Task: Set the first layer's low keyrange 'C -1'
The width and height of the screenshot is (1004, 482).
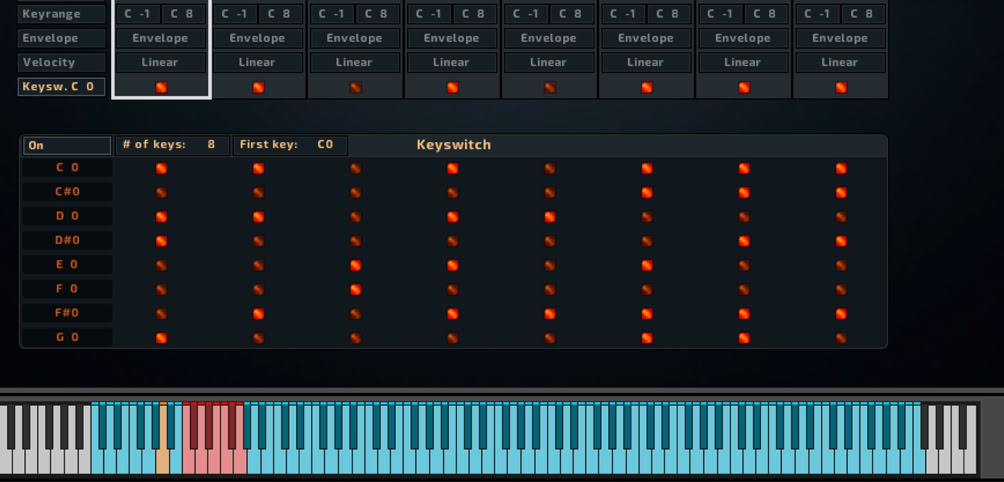Action: (x=138, y=13)
